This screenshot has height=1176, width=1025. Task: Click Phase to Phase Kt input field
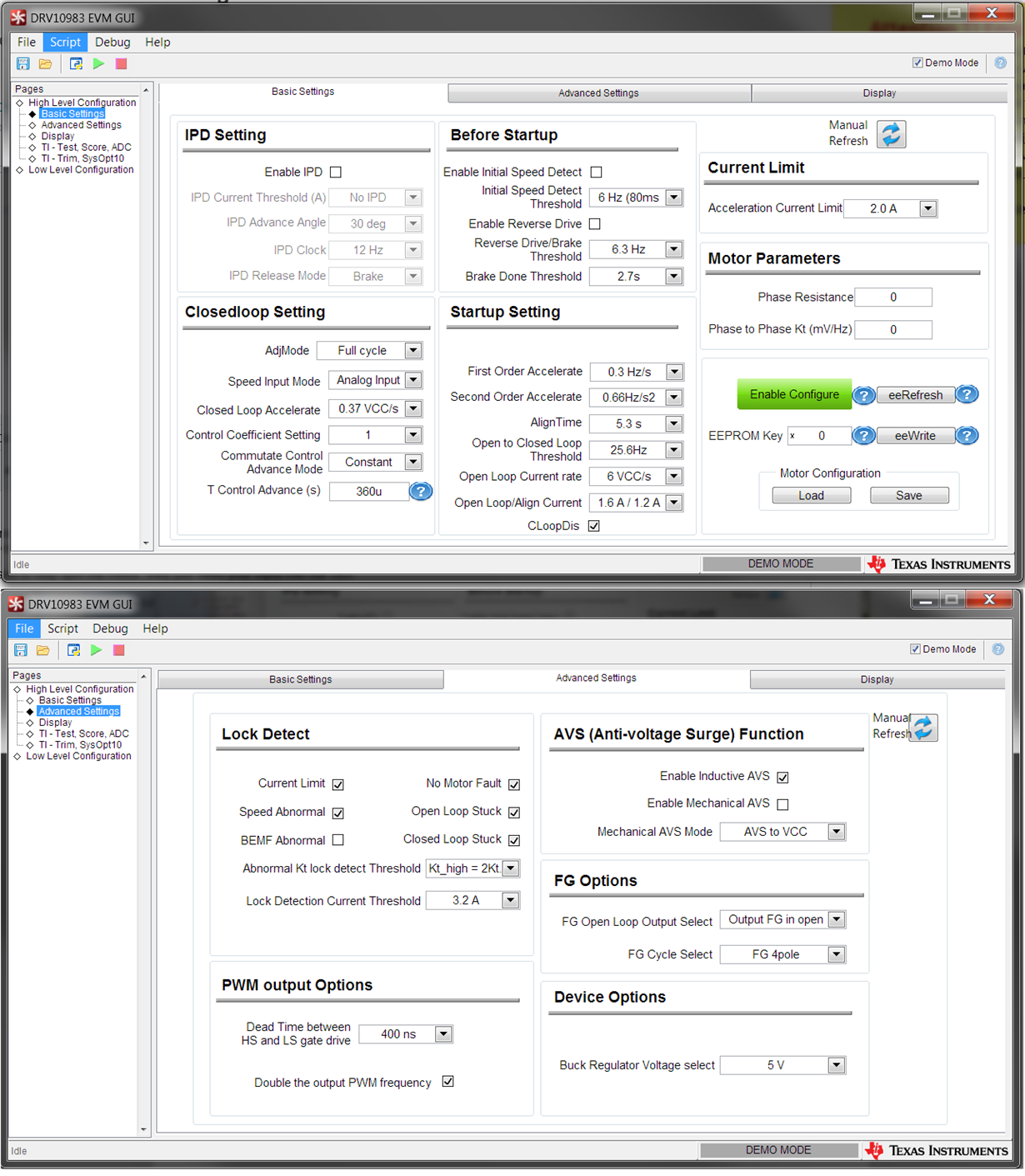[893, 330]
